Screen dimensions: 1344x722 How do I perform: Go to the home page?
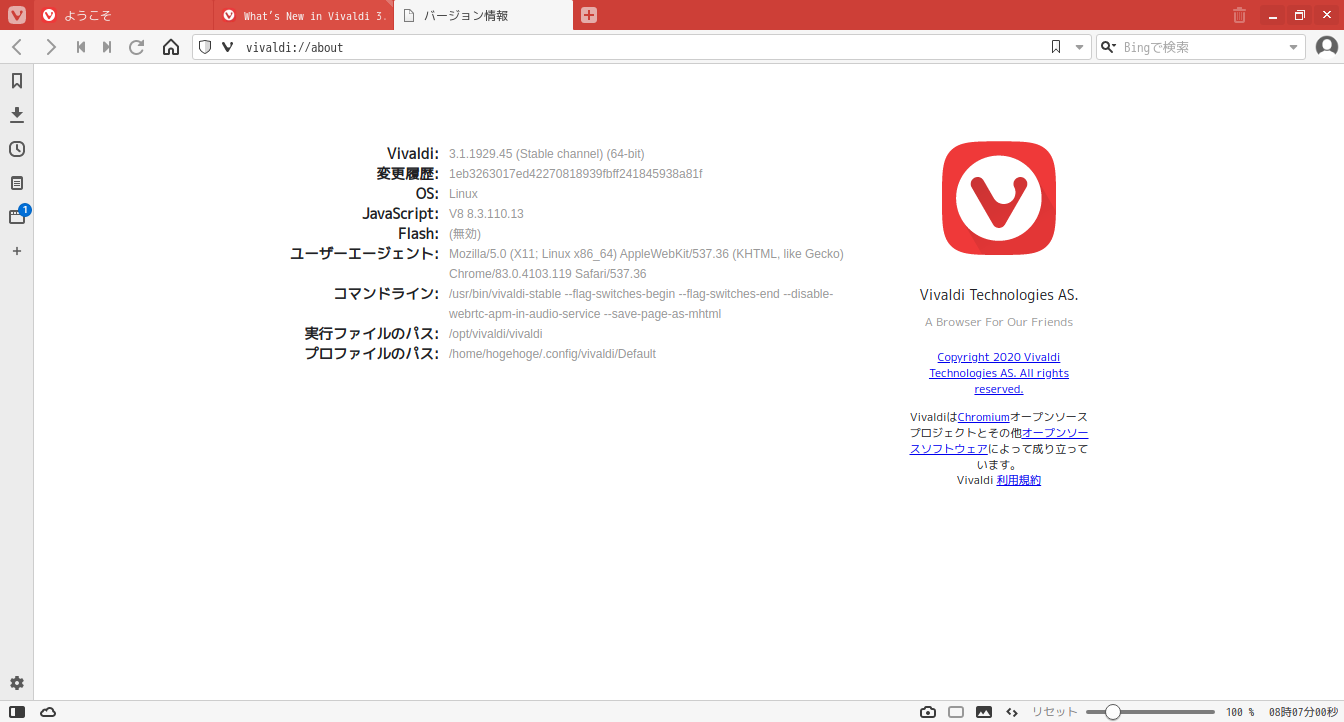pyautogui.click(x=171, y=47)
